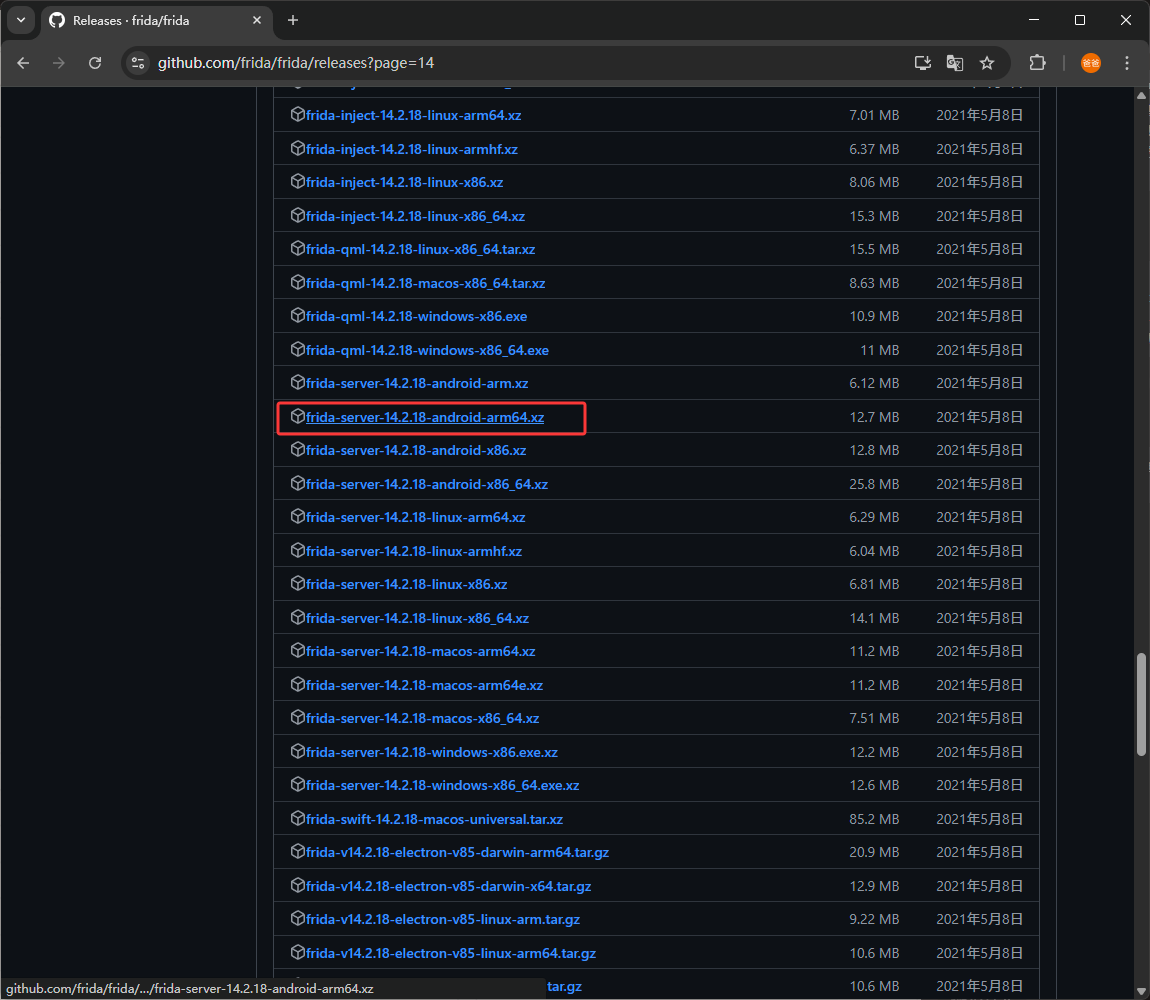1150x1000 pixels.
Task: Click package icon beside frida-server-14.2.18-linux-x86.xz
Action: (297, 583)
